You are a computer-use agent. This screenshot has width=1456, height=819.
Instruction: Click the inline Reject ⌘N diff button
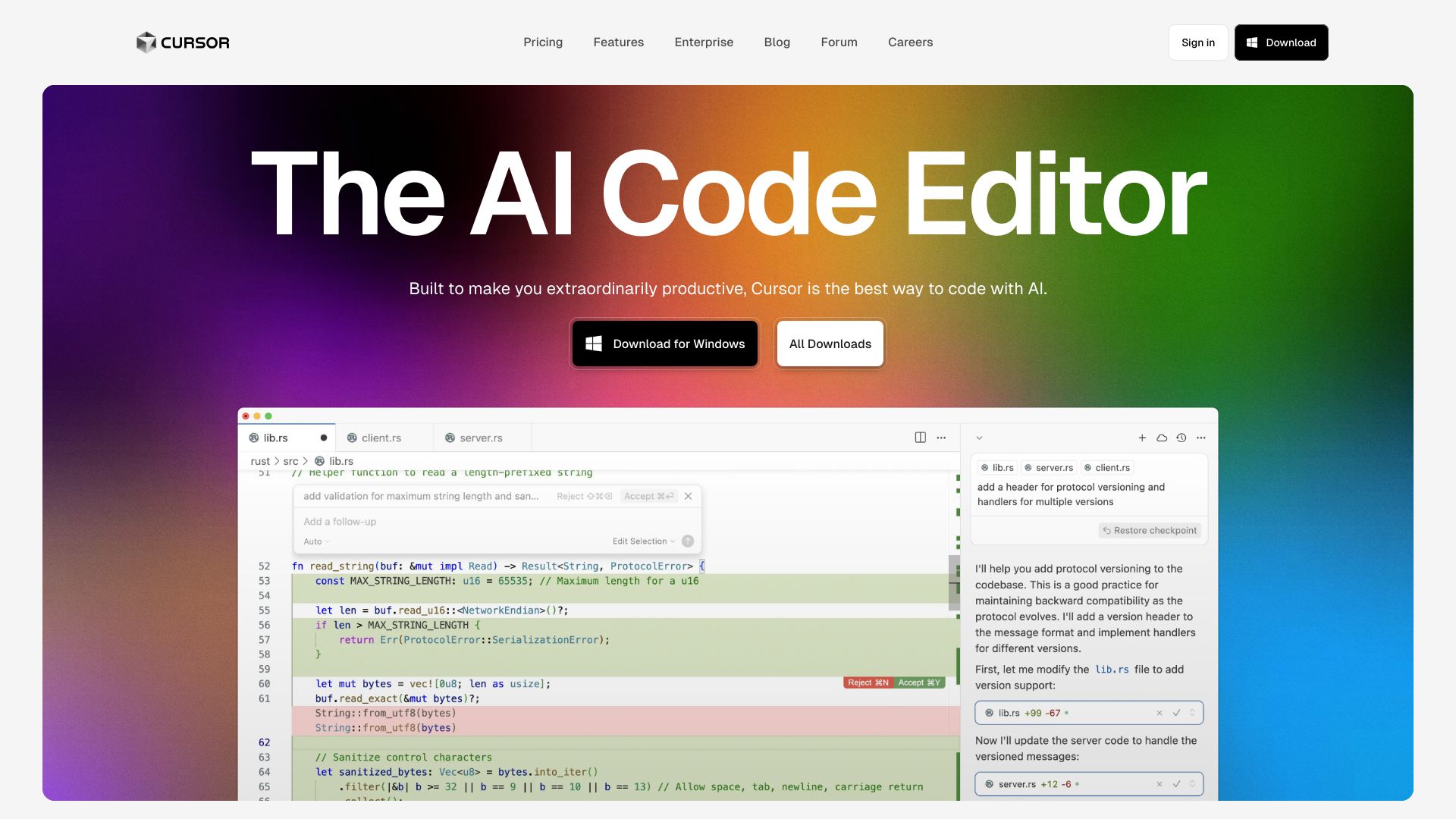click(868, 682)
